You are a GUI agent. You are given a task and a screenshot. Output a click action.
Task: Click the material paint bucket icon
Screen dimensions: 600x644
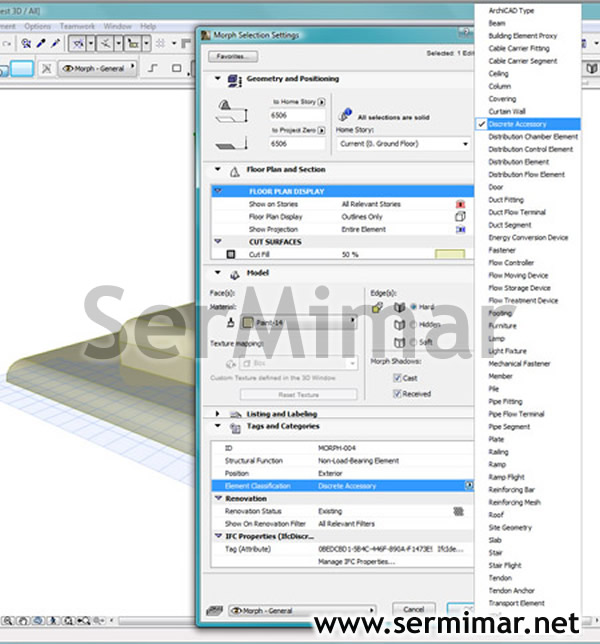[230, 323]
